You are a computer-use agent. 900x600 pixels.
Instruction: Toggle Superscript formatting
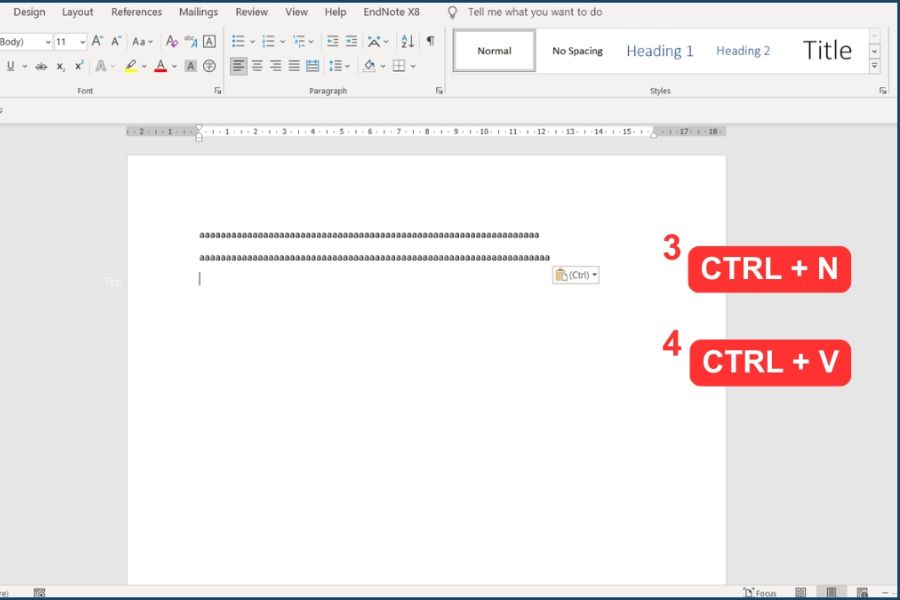(79, 66)
